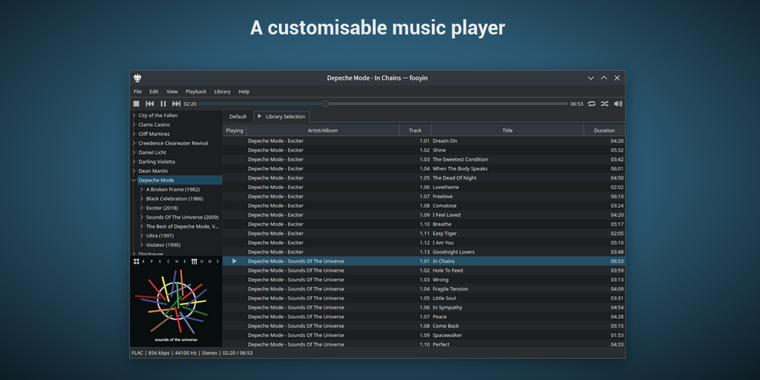Viewport: 760px width, 380px height.
Task: Open the View menu
Action: pyautogui.click(x=172, y=92)
